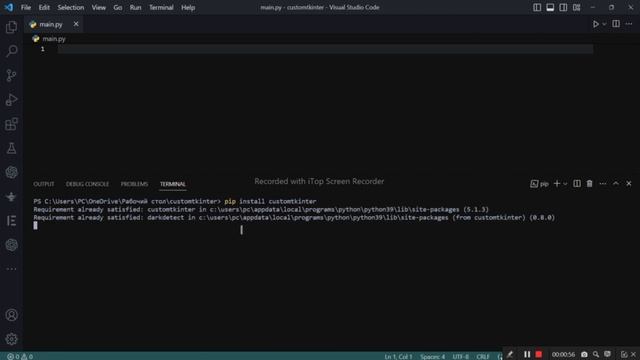Close the terminal panel
This screenshot has height=360, width=640.
pos(629,184)
